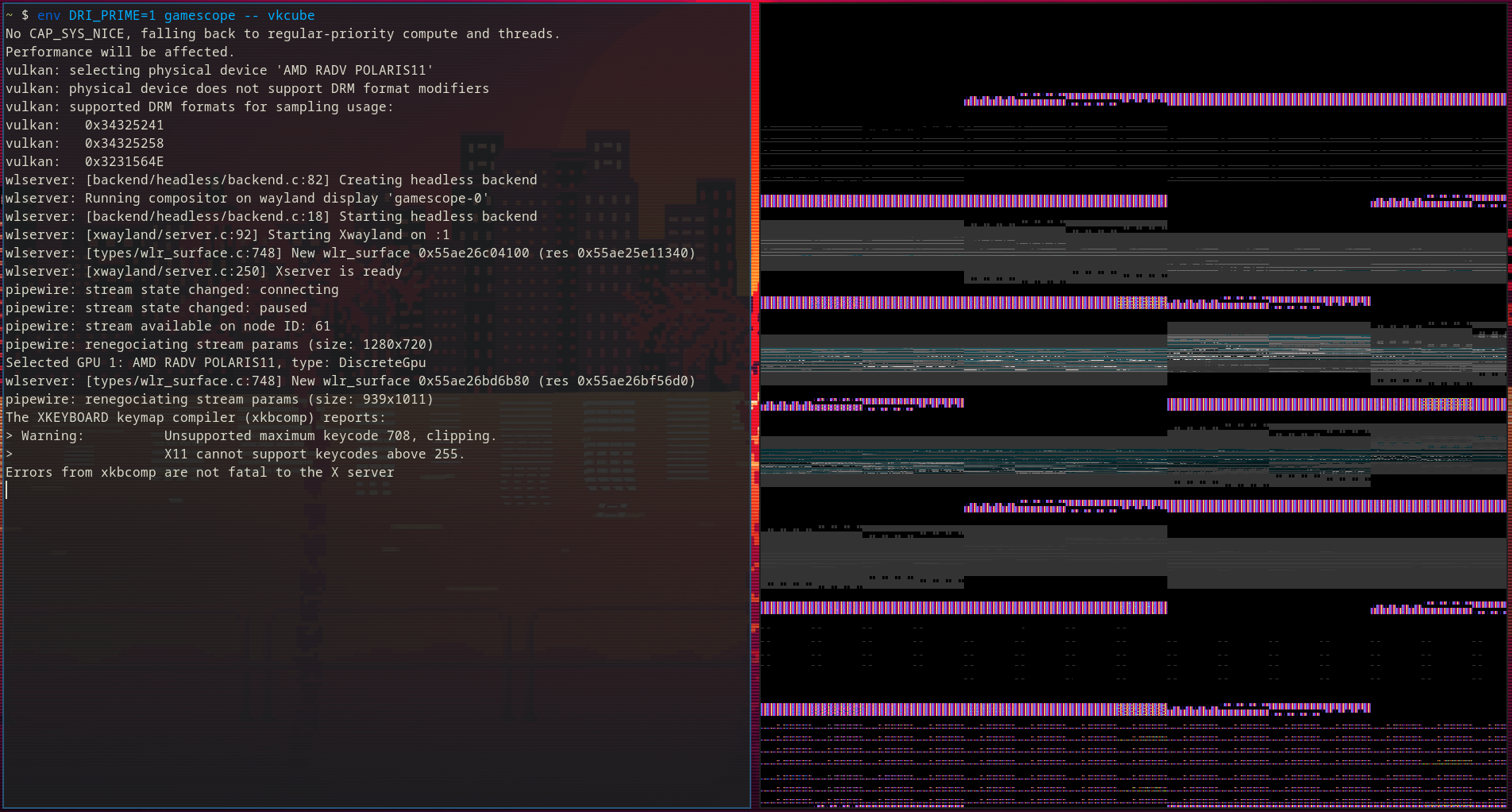1512x812 pixels.
Task: Click the line 'Running compositor on wayland display'
Action: coord(247,199)
